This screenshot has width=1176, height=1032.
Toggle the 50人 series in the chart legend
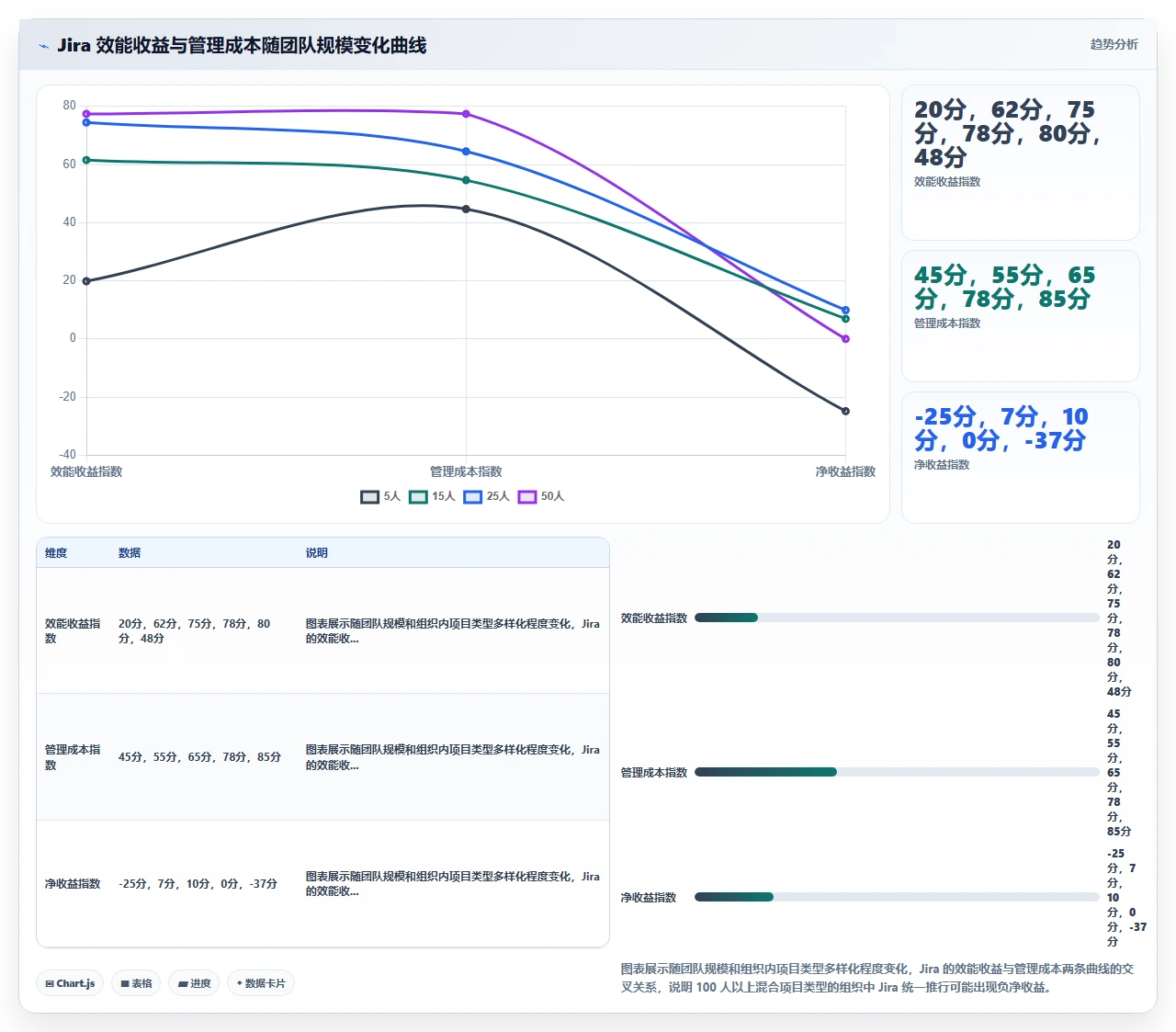[x=541, y=496]
